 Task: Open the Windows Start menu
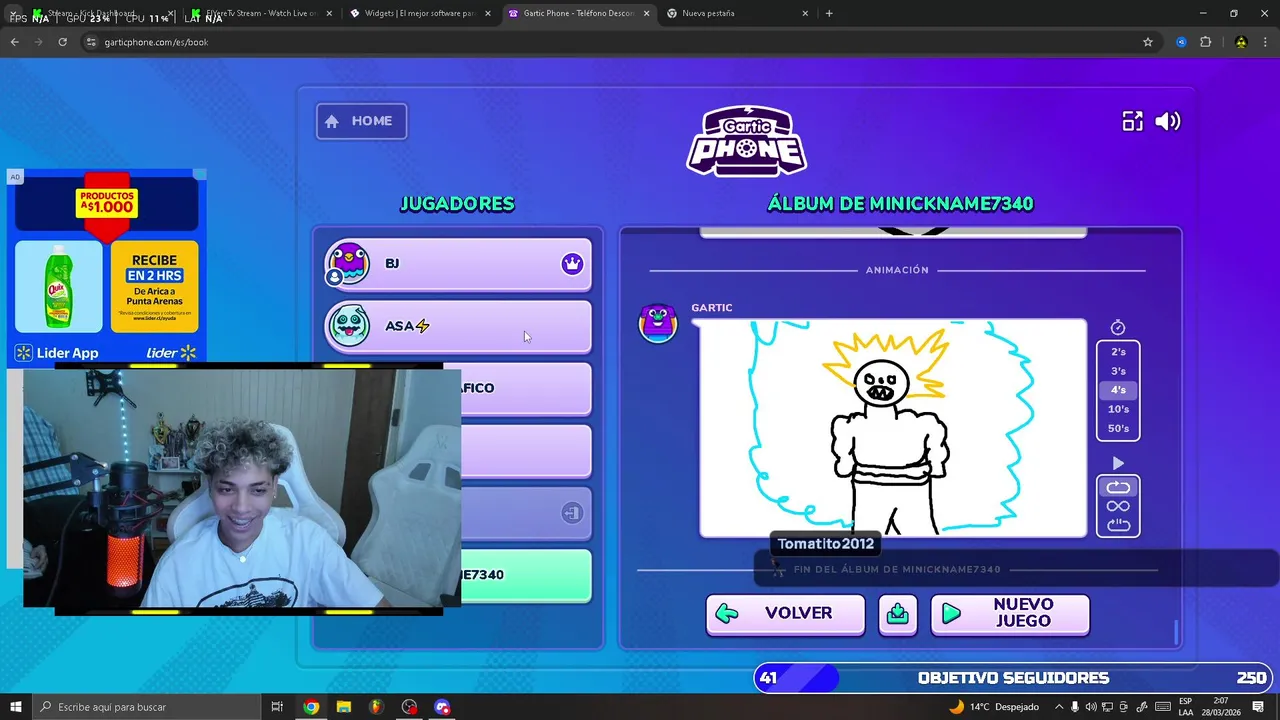tap(15, 707)
